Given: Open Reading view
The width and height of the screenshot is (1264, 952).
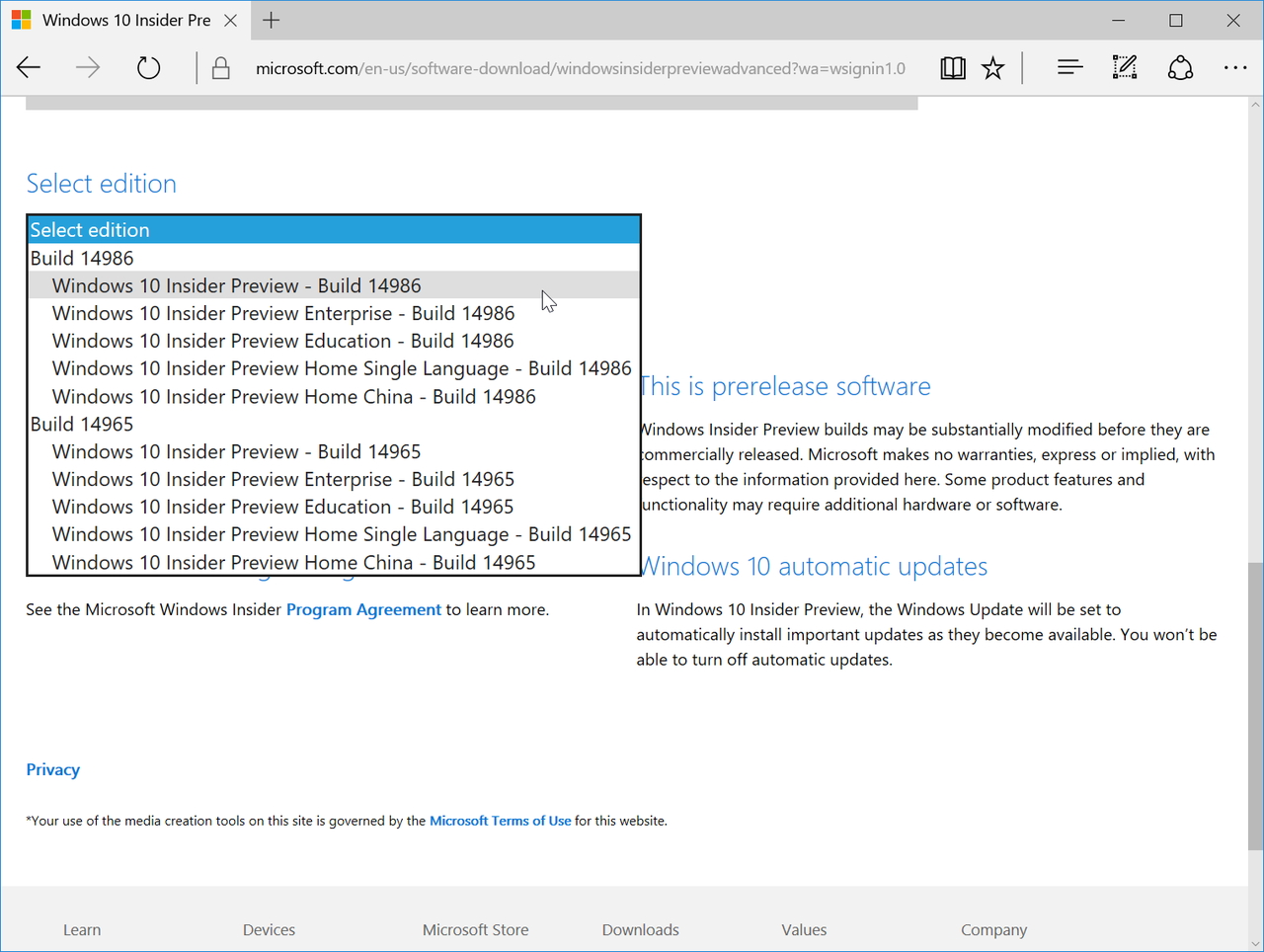Looking at the screenshot, I should (952, 67).
